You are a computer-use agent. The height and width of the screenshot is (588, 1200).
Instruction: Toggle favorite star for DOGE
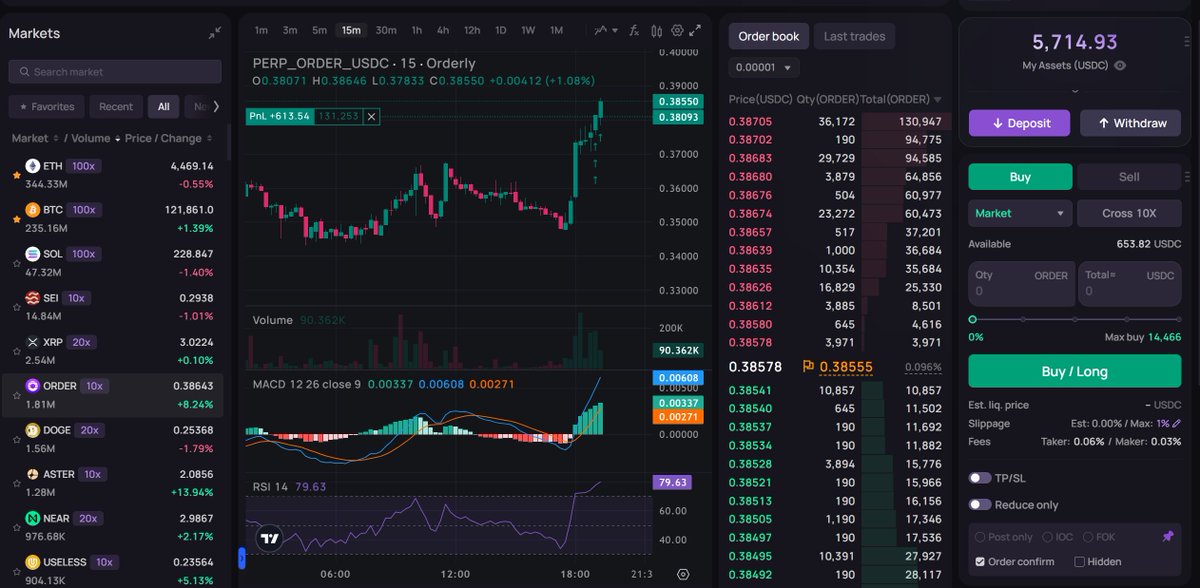point(15,438)
